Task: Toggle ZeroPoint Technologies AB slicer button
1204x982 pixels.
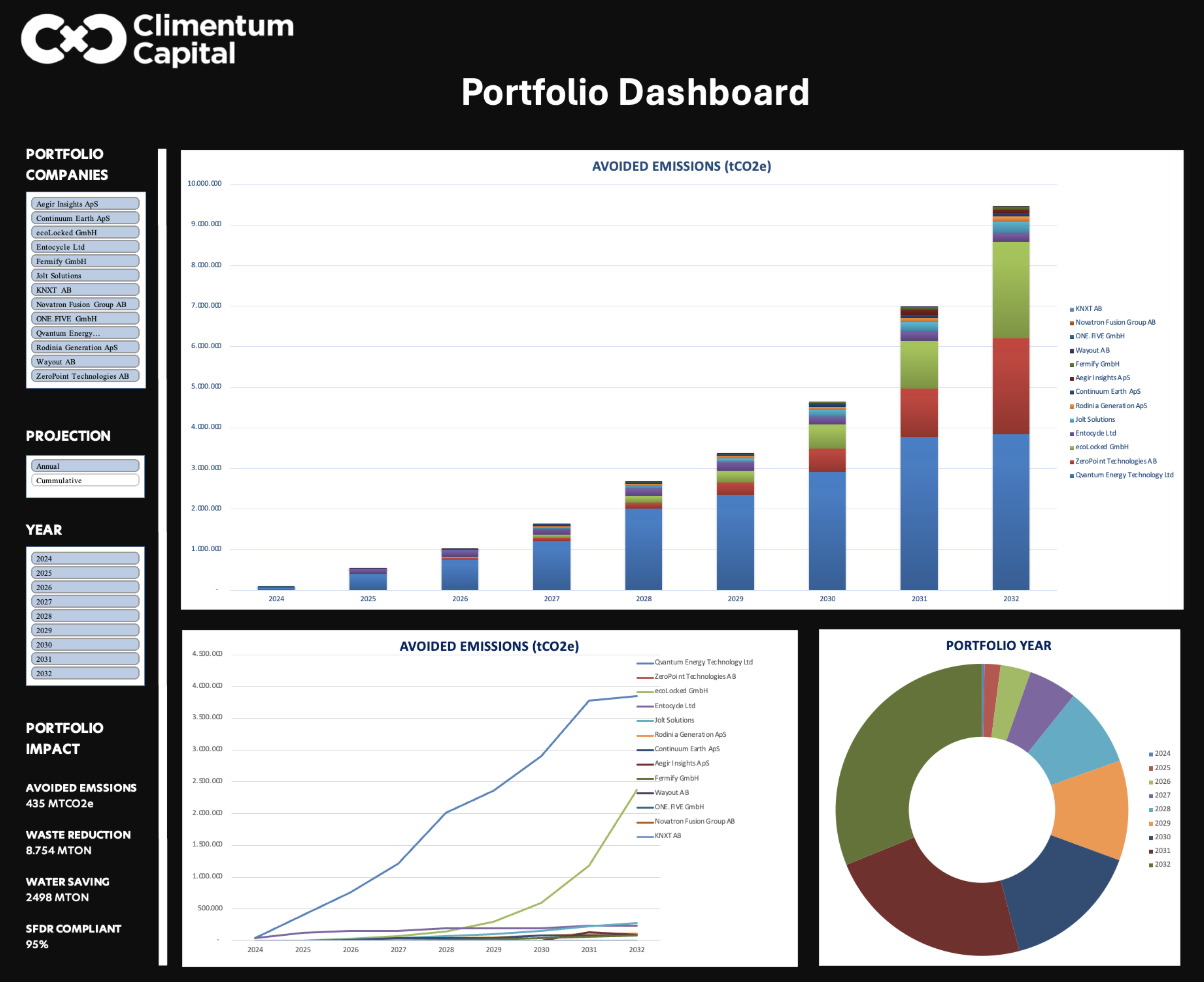Action: coord(85,376)
